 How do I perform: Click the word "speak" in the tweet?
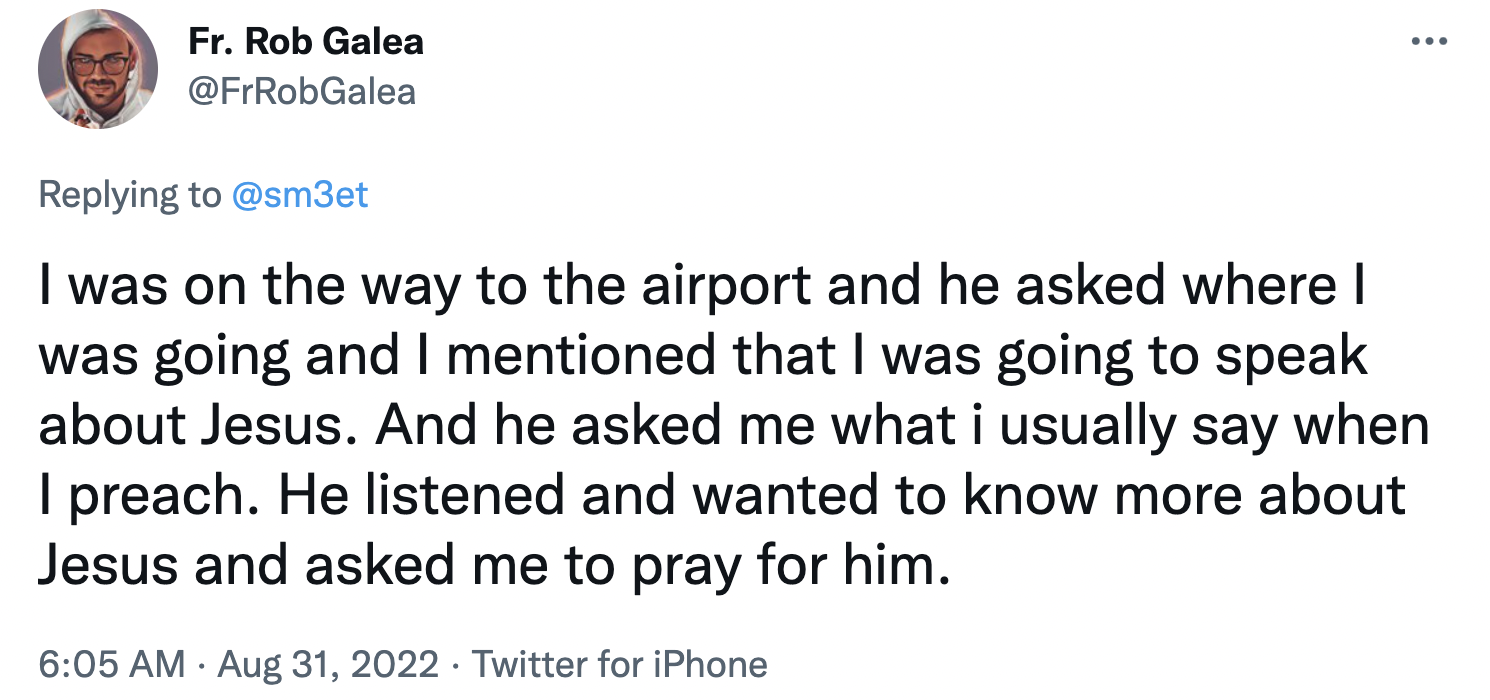tap(1292, 357)
